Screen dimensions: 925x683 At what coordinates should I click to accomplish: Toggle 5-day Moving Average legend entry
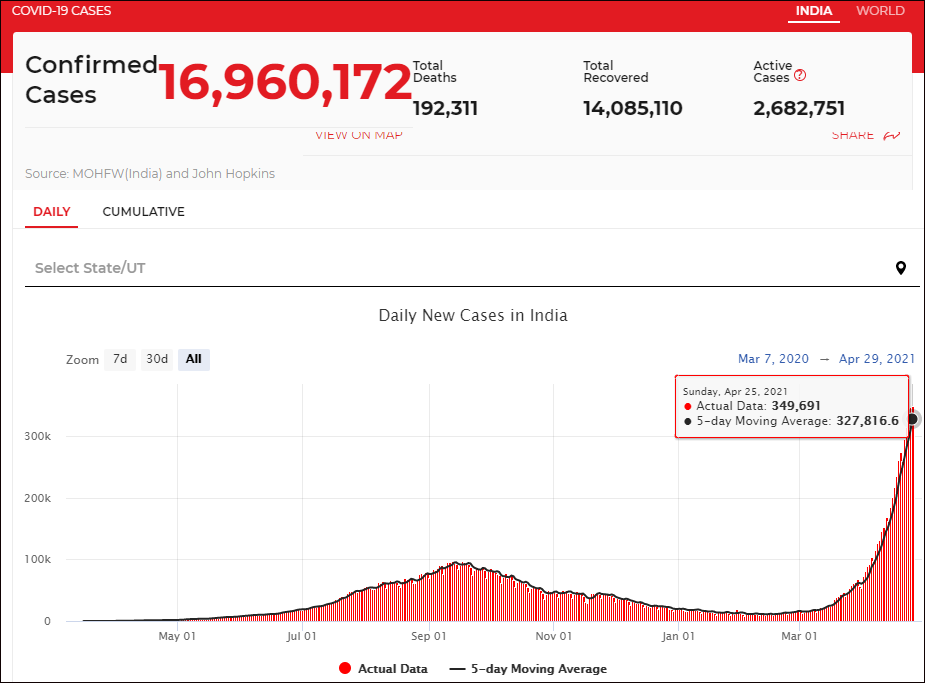[x=528, y=669]
